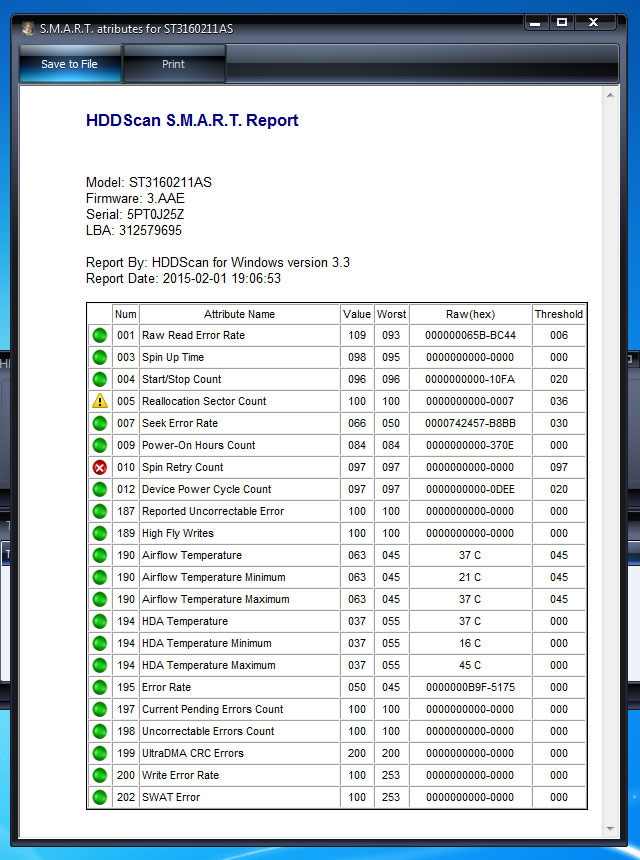640x860 pixels.
Task: Click the HDDScan window title icon
Action: 28,28
